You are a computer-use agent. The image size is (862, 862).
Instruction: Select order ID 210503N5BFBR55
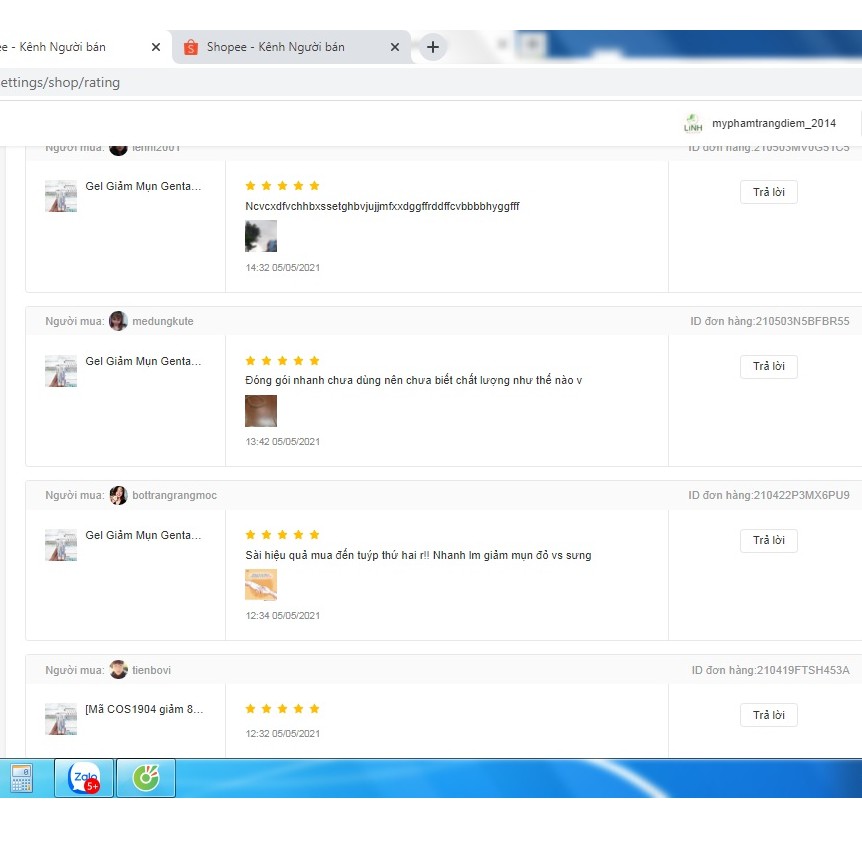coord(802,321)
